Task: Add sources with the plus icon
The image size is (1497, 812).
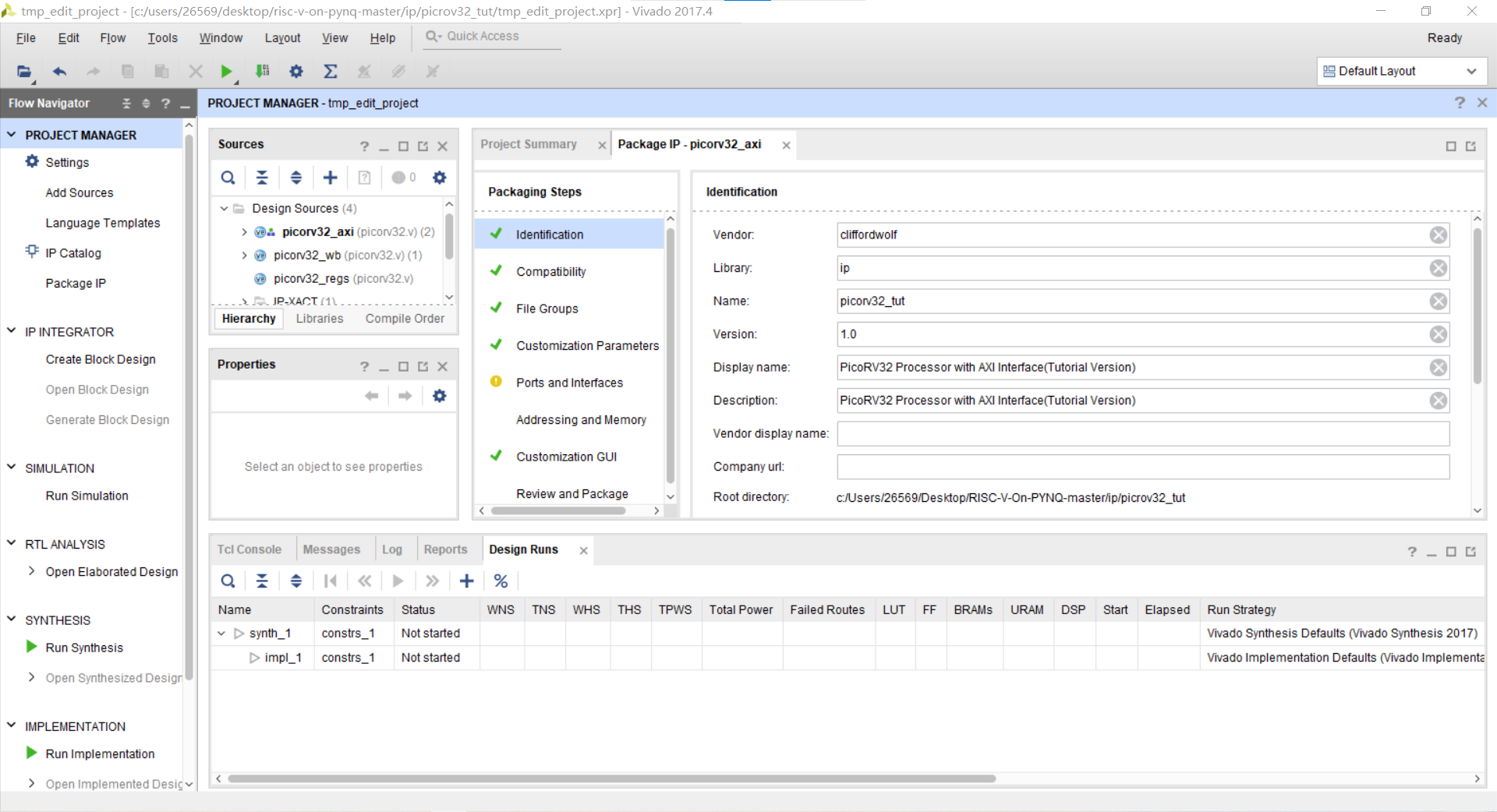Action: coord(331,178)
